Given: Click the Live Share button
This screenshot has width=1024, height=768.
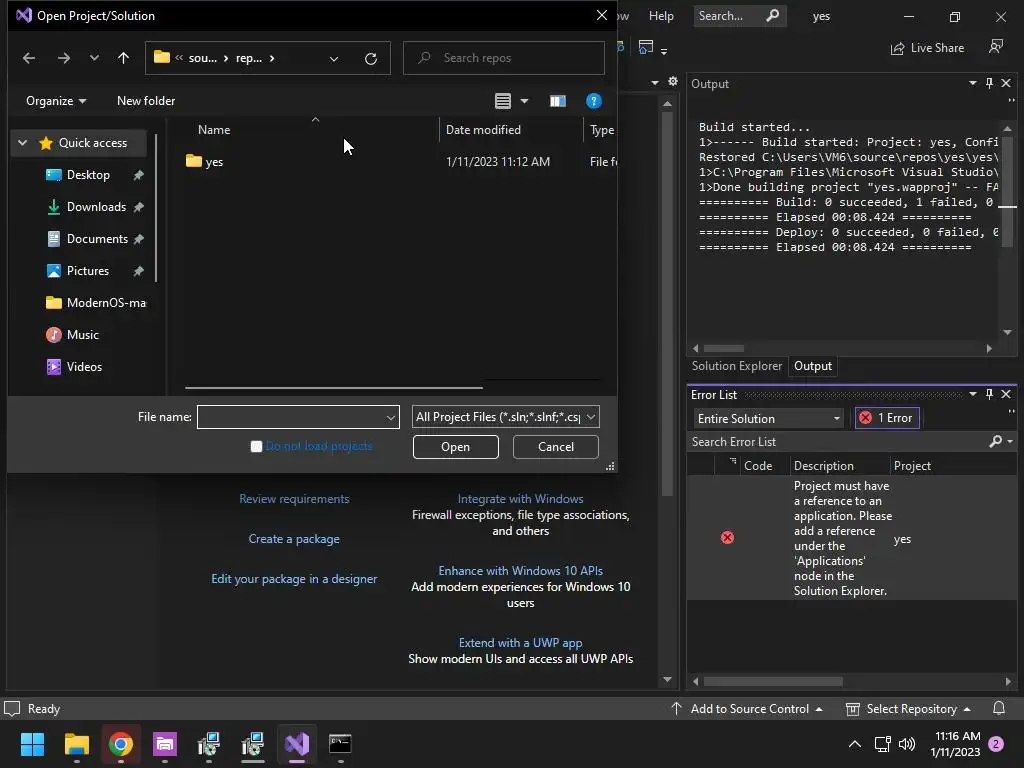Looking at the screenshot, I should coord(927,48).
